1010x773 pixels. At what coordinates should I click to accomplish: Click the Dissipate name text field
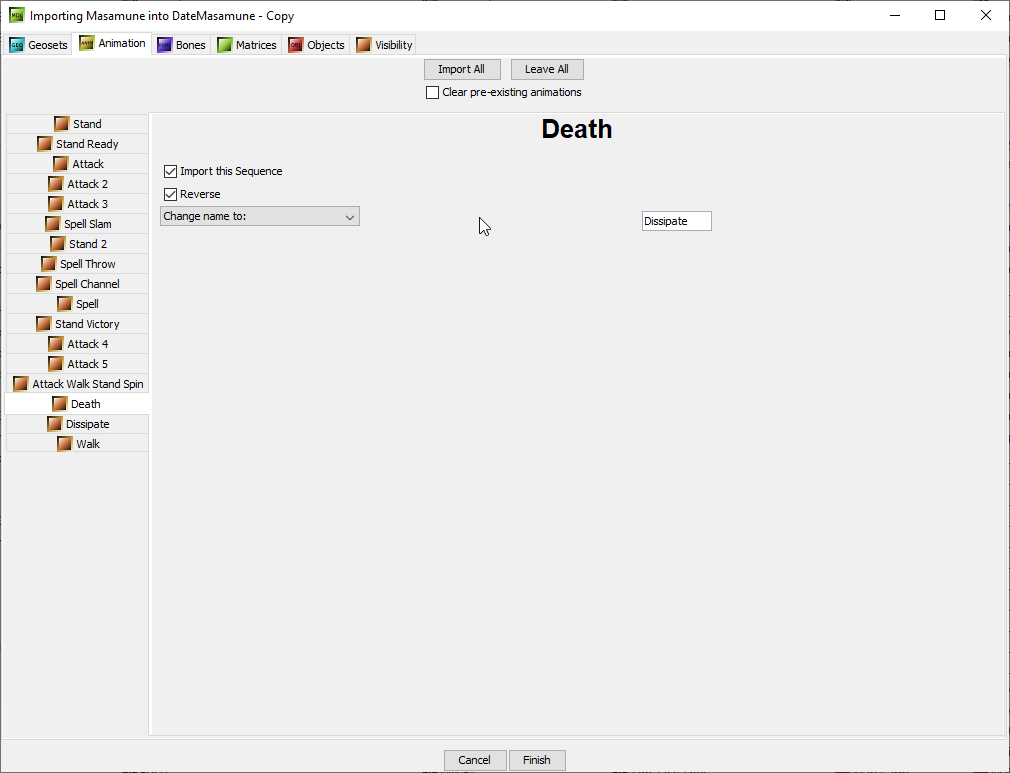(x=677, y=221)
